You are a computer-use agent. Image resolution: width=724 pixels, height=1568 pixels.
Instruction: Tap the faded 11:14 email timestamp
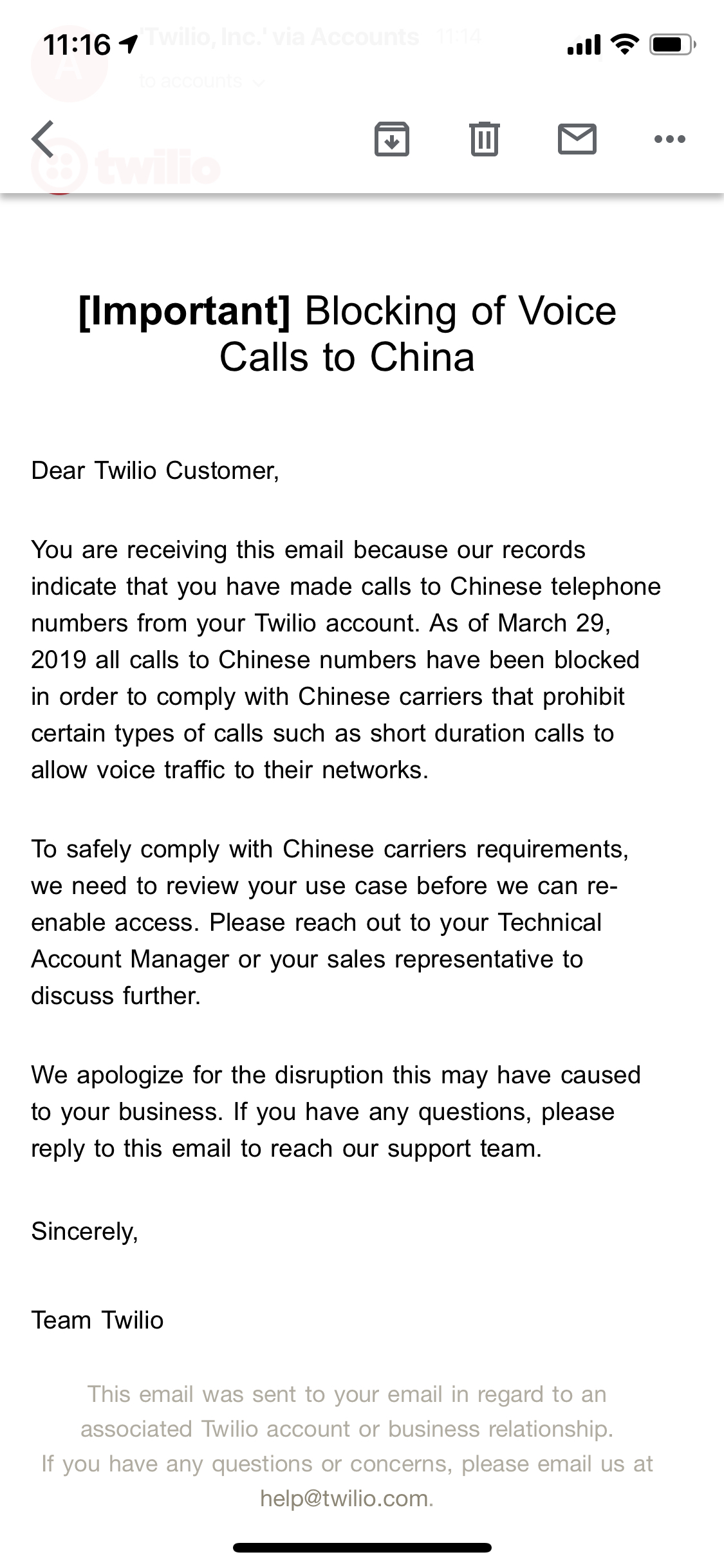pos(458,37)
